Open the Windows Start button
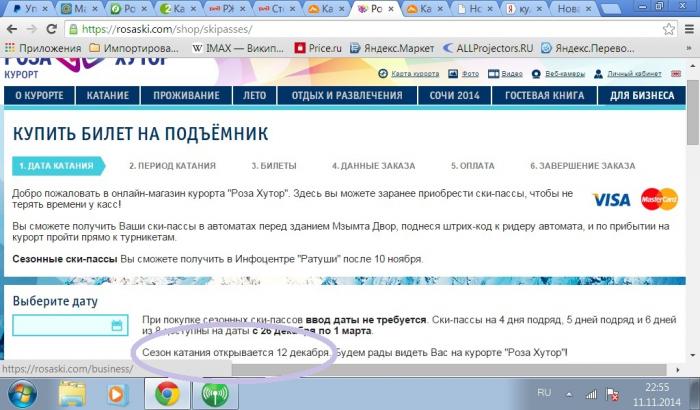700x410 pixels. point(22,394)
